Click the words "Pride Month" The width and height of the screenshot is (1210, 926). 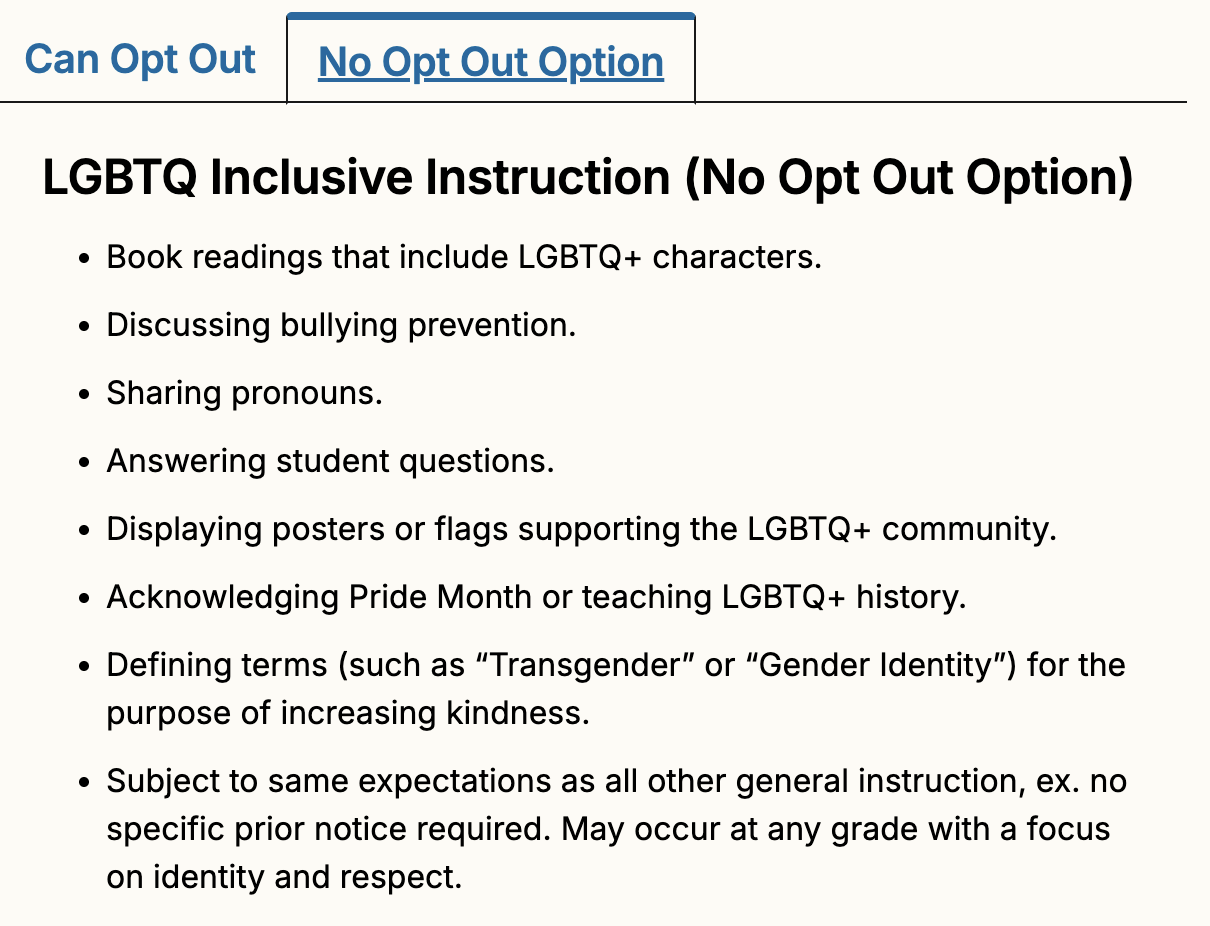[440, 597]
